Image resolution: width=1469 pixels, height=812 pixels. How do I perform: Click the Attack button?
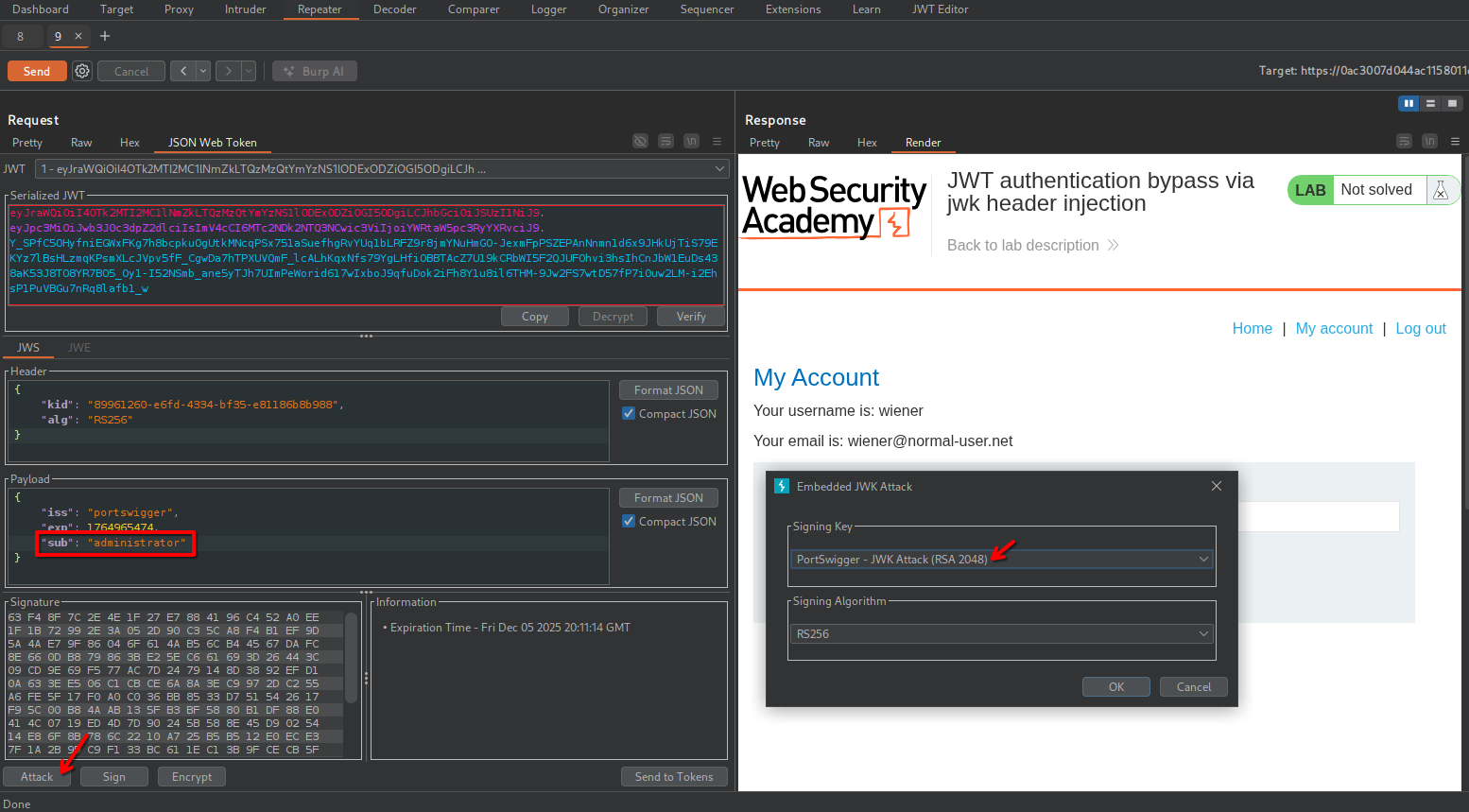(x=37, y=777)
